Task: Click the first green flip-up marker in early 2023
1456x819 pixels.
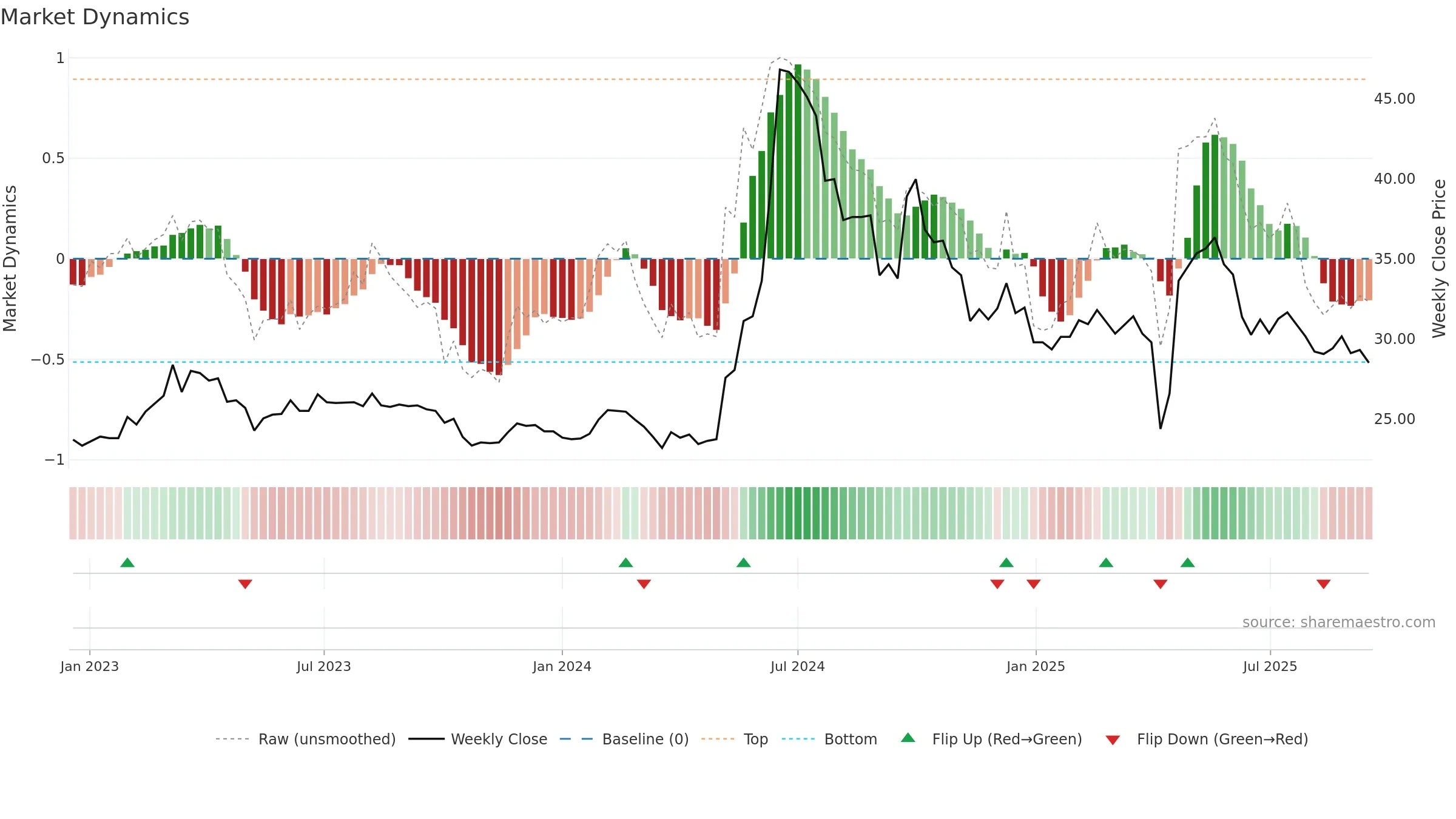Action: tap(127, 562)
